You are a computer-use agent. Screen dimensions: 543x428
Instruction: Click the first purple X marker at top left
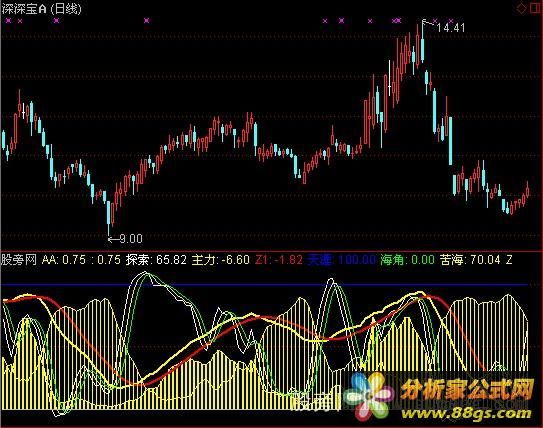9,21
